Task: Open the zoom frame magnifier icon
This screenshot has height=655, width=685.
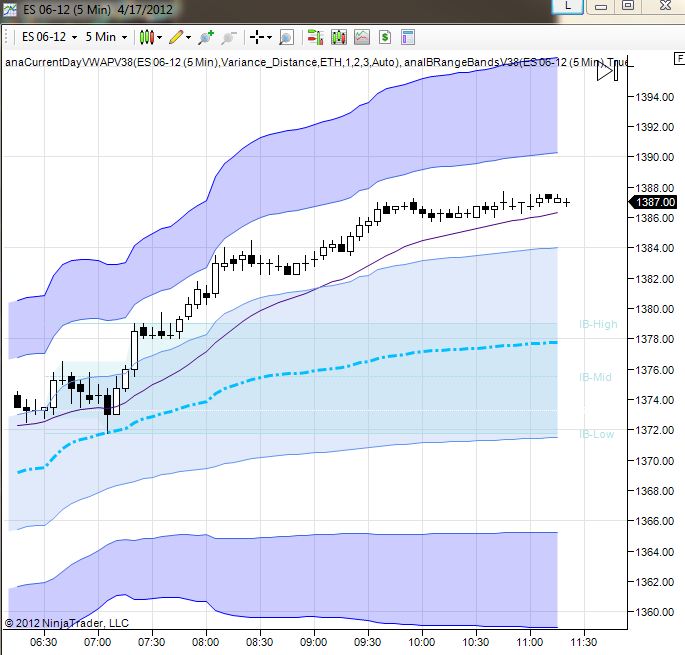Action: pos(286,38)
